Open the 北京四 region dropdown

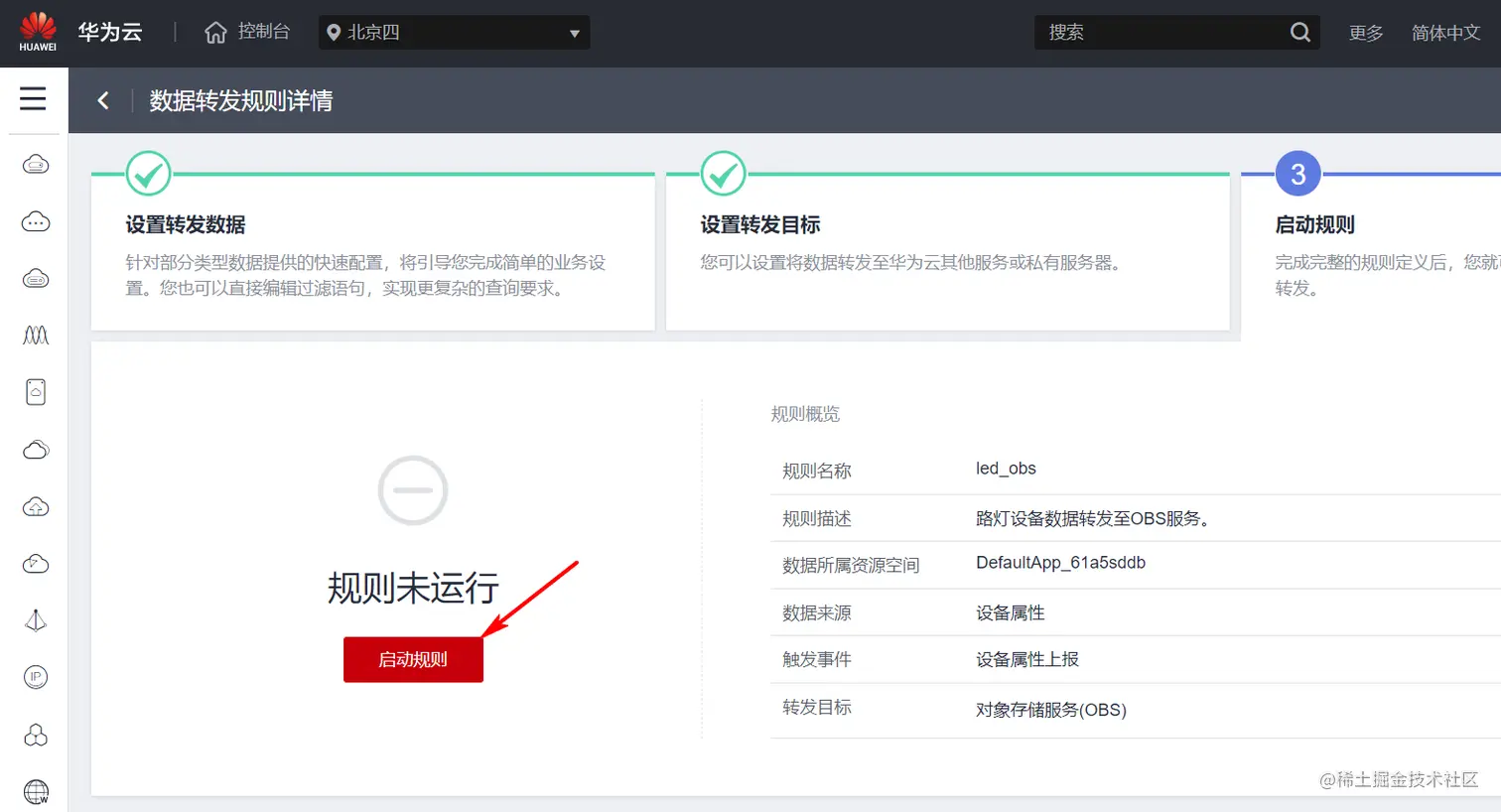pyautogui.click(x=455, y=33)
